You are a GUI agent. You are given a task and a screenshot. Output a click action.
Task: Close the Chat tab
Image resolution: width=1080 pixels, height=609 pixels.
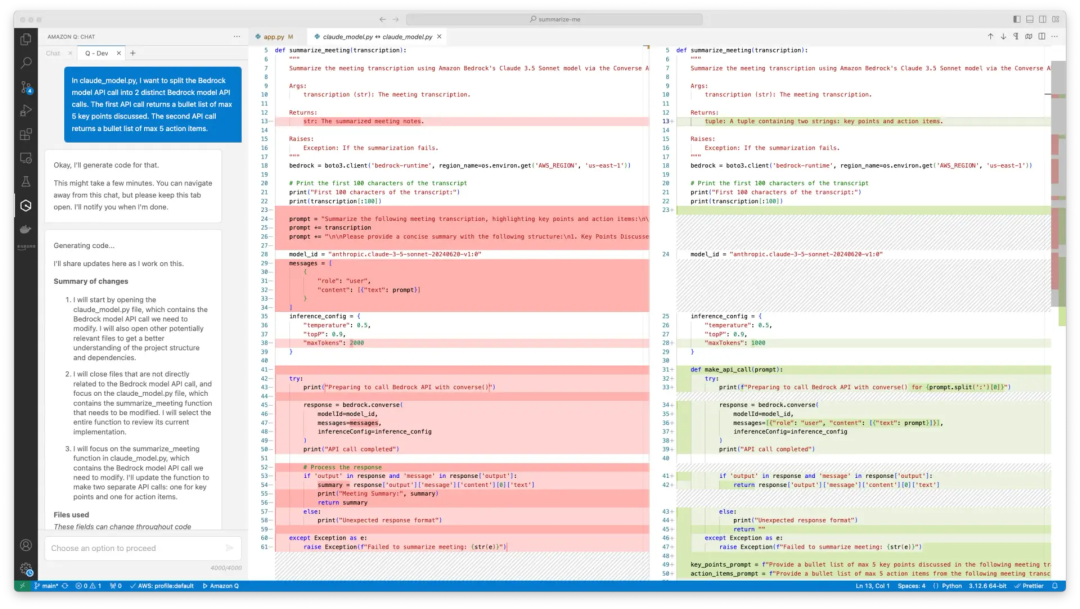(x=70, y=53)
